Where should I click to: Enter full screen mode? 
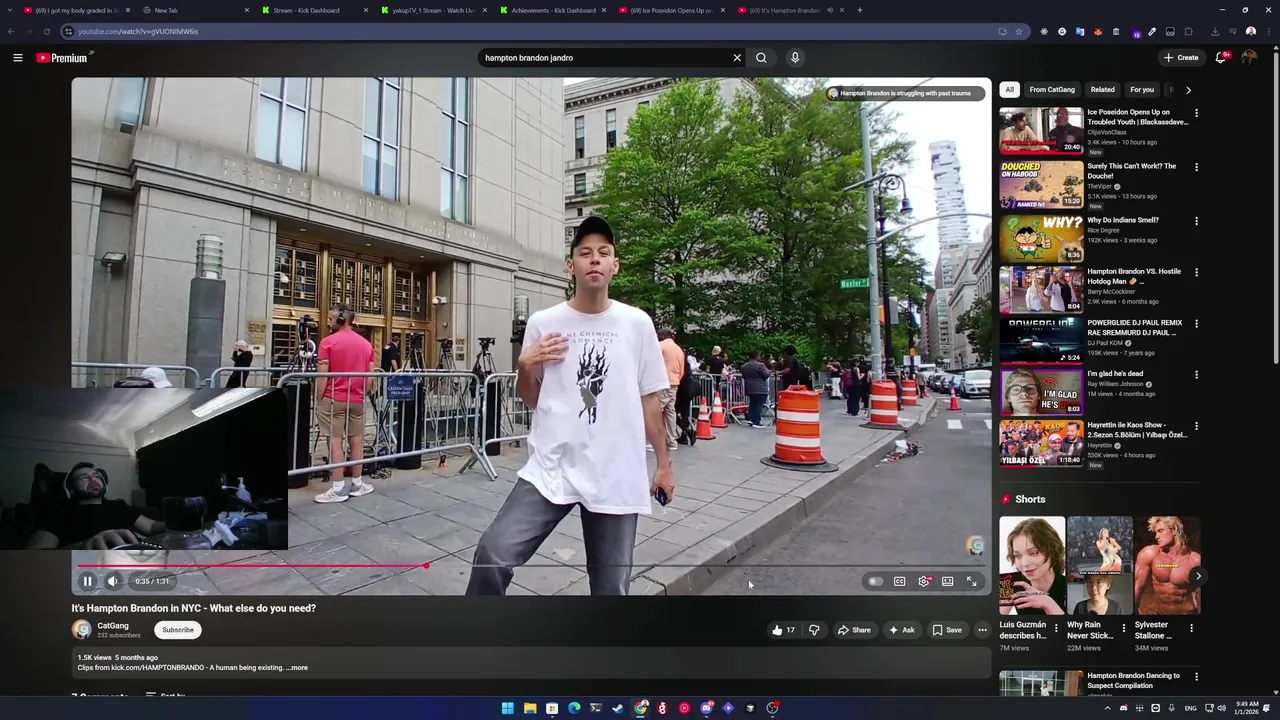pyautogui.click(x=971, y=581)
